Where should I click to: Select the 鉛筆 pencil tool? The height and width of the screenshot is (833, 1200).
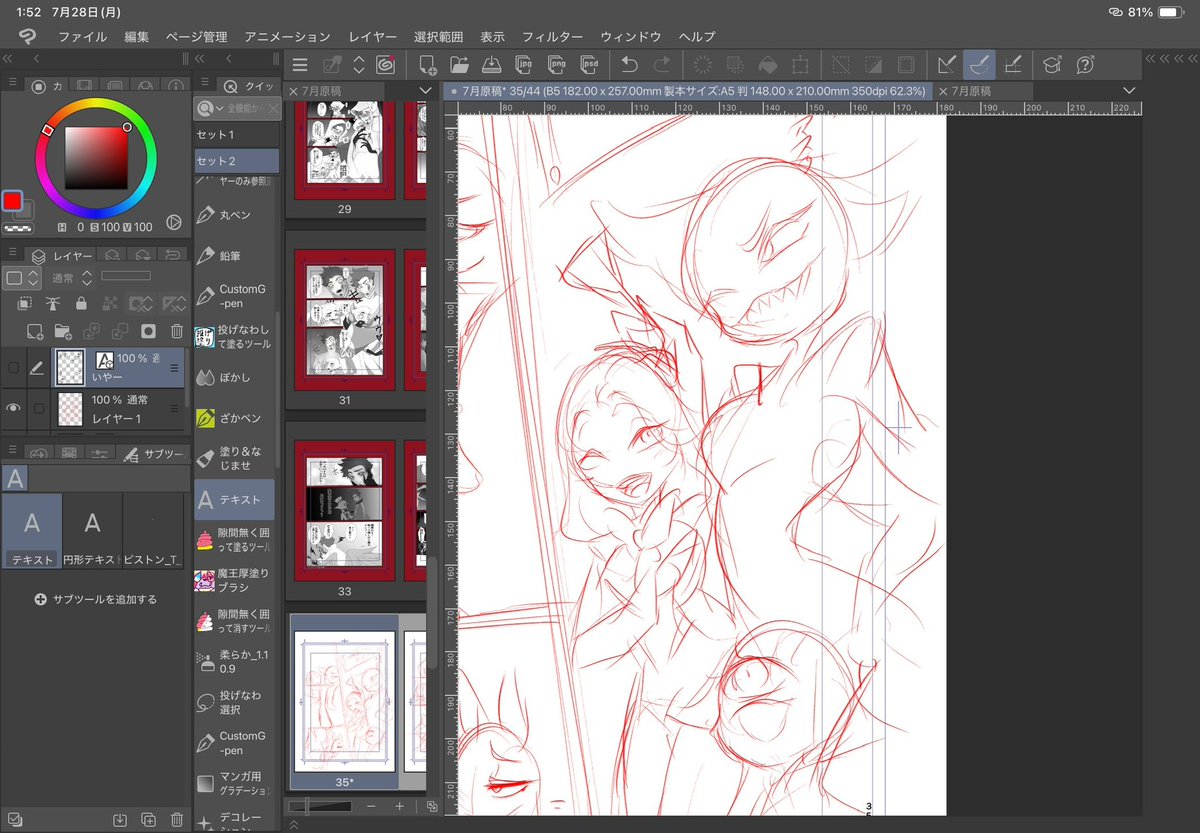pos(236,256)
